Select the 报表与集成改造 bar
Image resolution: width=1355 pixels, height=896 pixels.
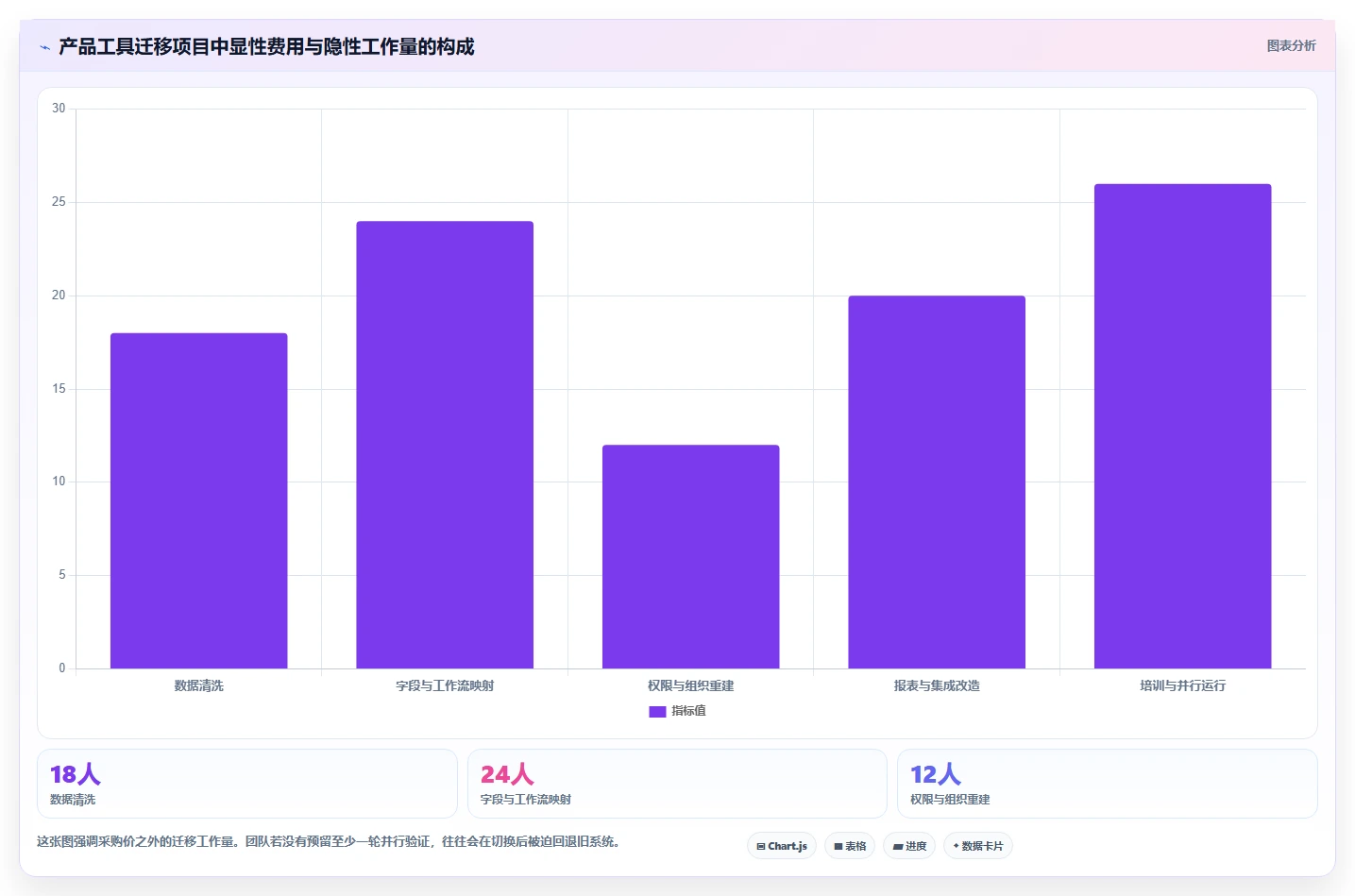tap(937, 482)
